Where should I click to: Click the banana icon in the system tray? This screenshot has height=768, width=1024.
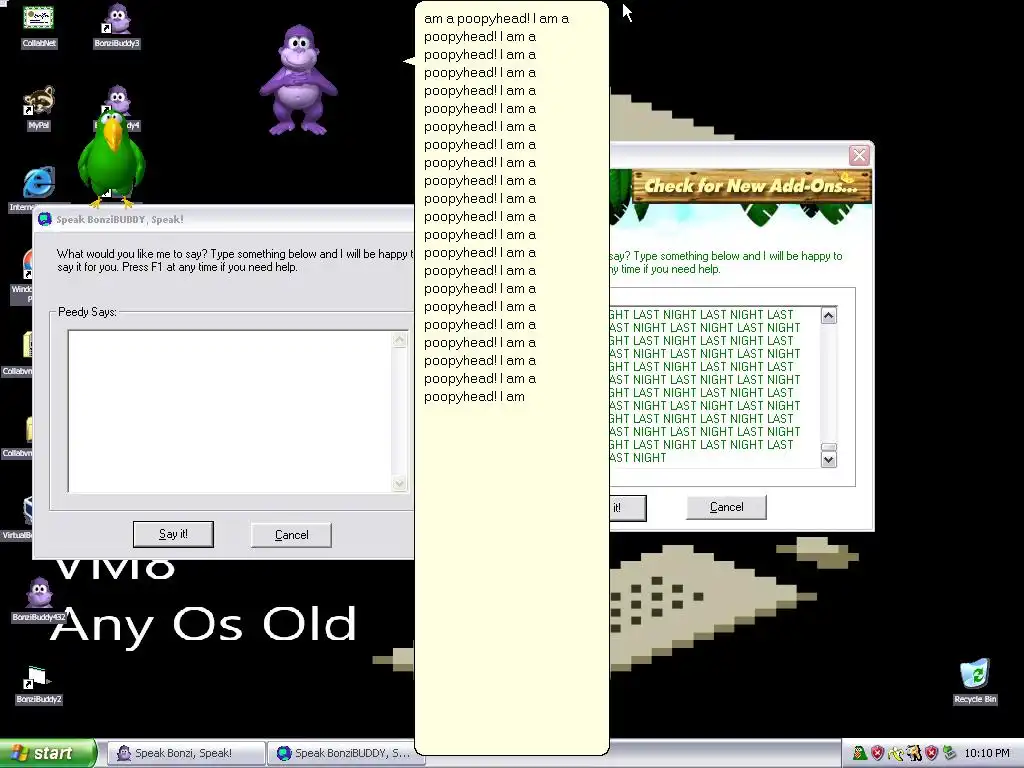point(896,753)
